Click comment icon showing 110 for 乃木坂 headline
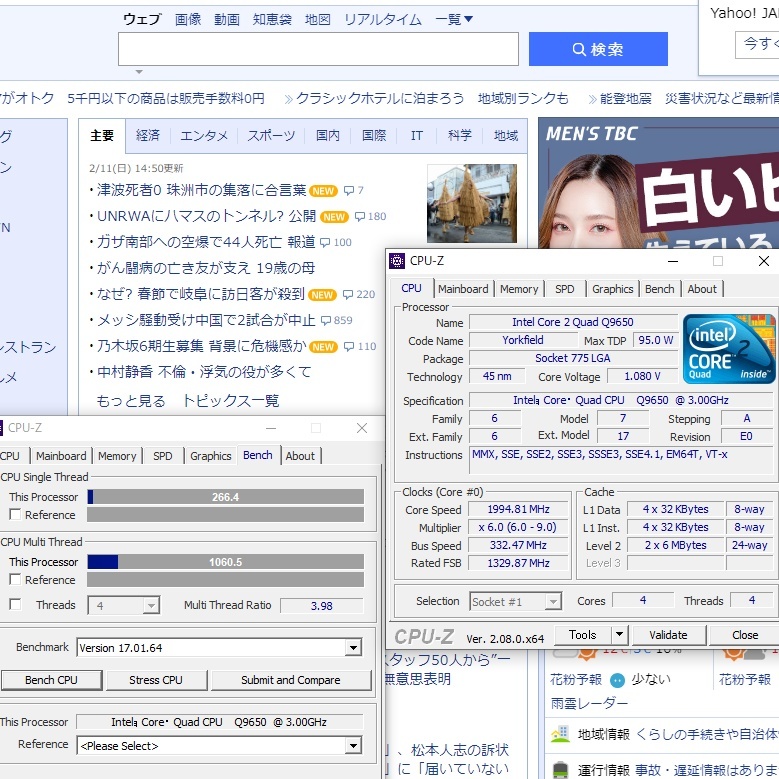 [x=349, y=346]
